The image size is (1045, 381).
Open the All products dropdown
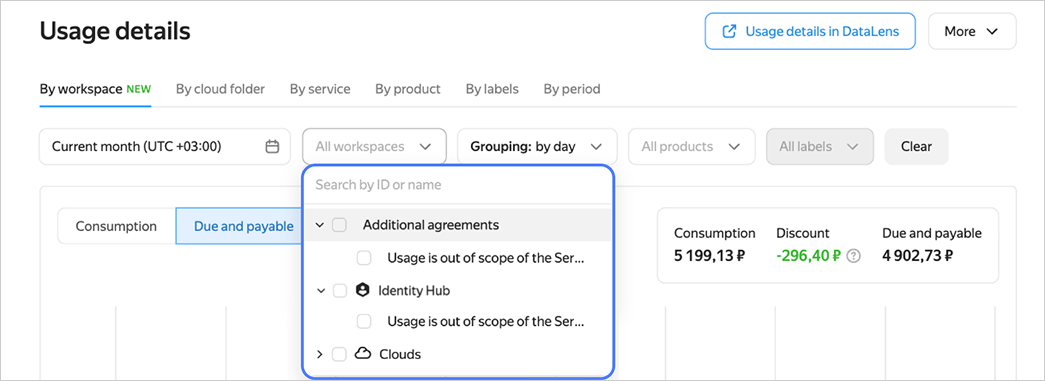point(691,147)
